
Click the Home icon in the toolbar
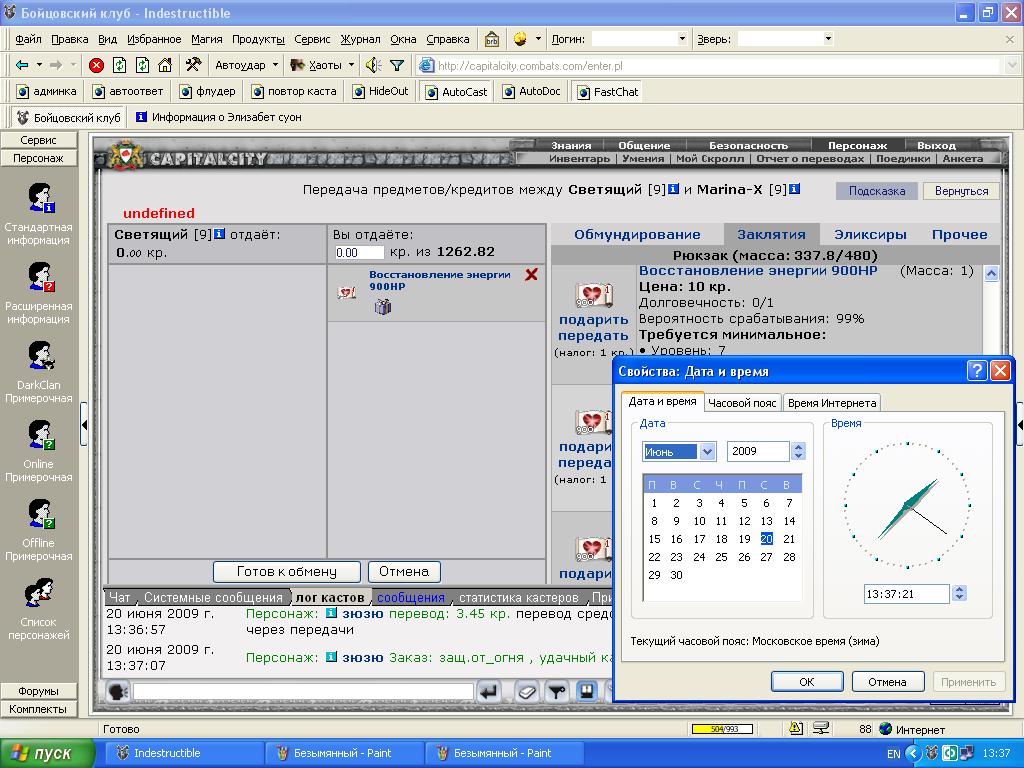[165, 65]
